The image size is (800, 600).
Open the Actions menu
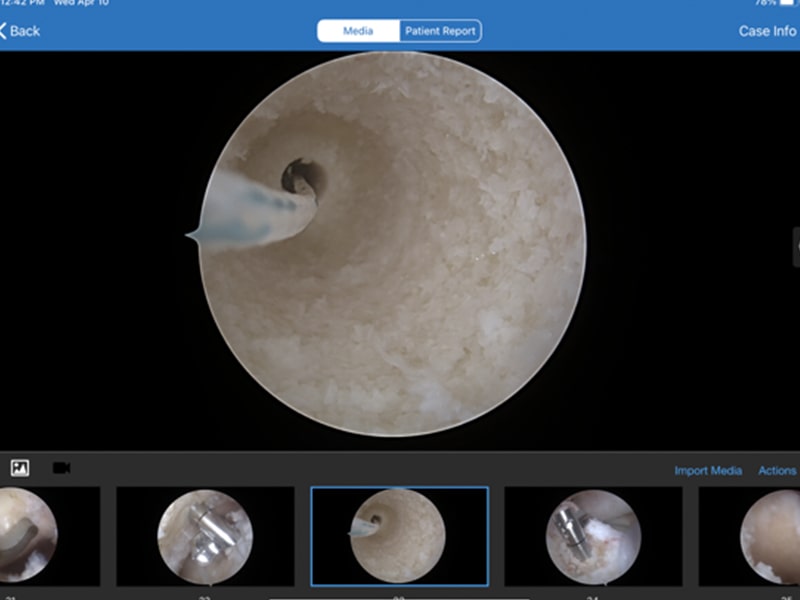777,470
